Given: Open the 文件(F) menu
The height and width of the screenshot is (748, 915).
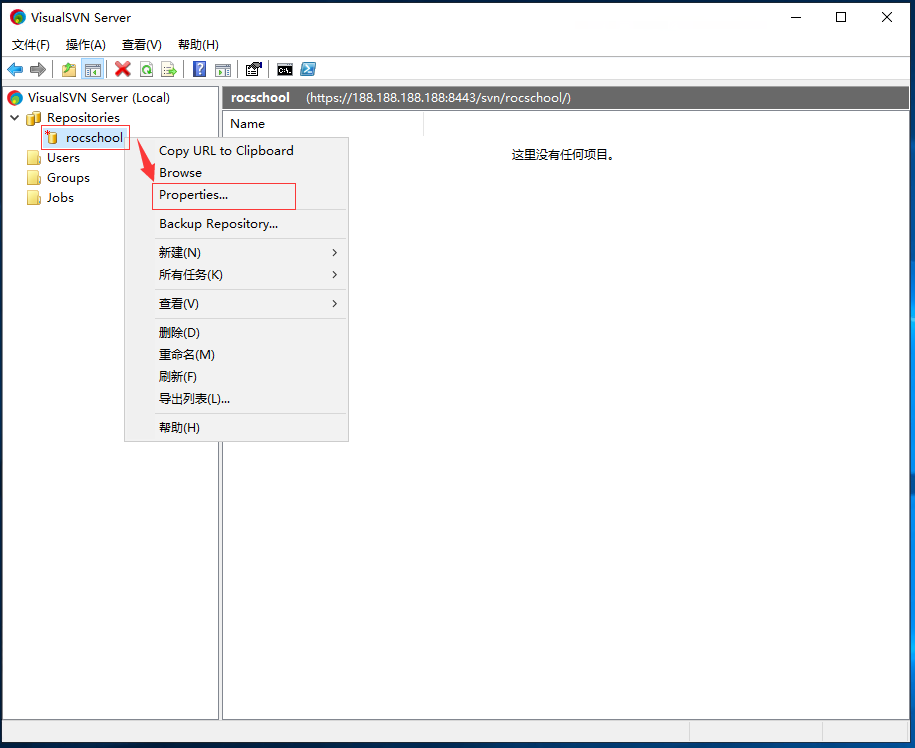Looking at the screenshot, I should point(31,45).
